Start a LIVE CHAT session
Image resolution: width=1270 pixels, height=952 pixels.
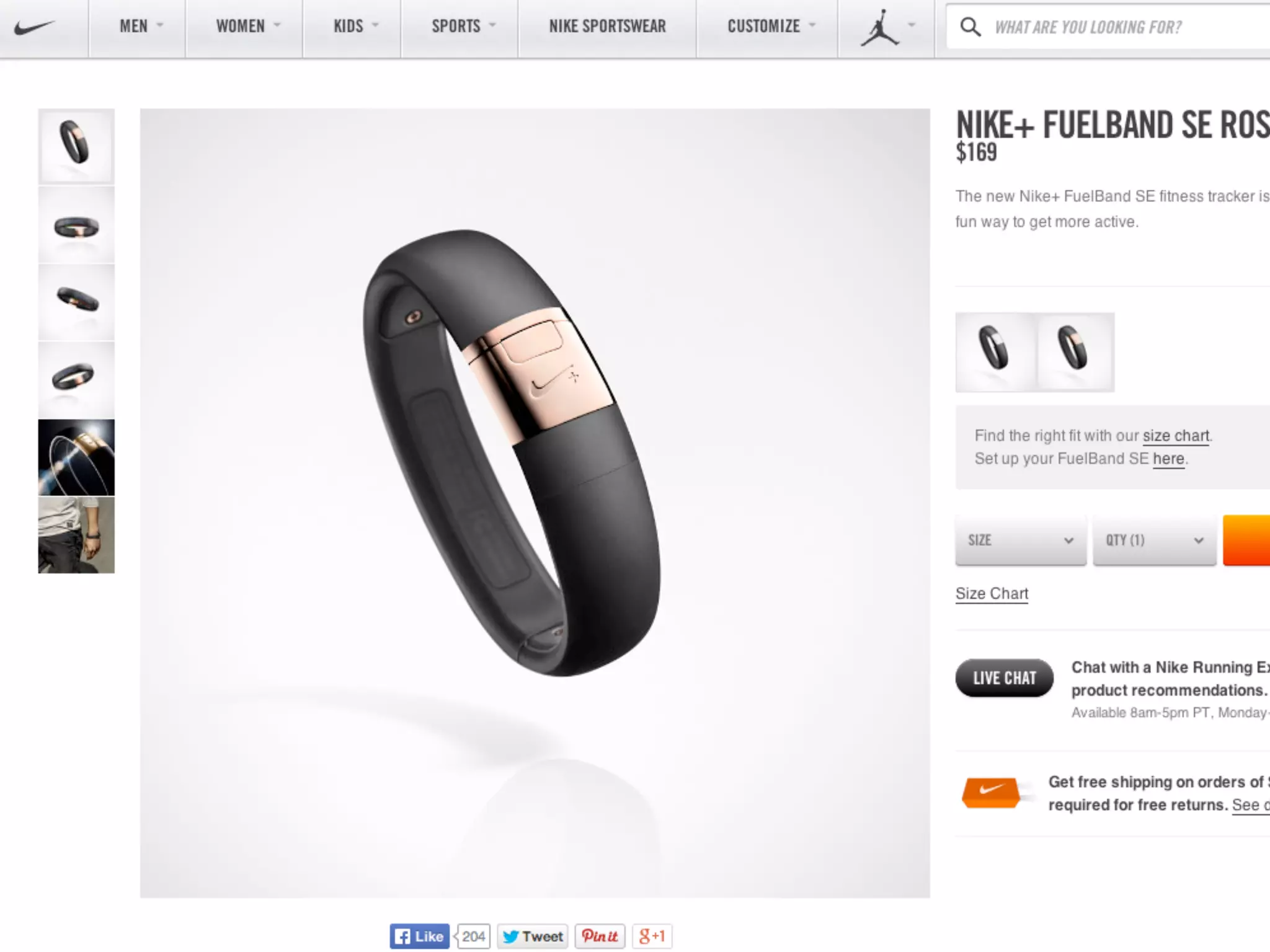1004,678
